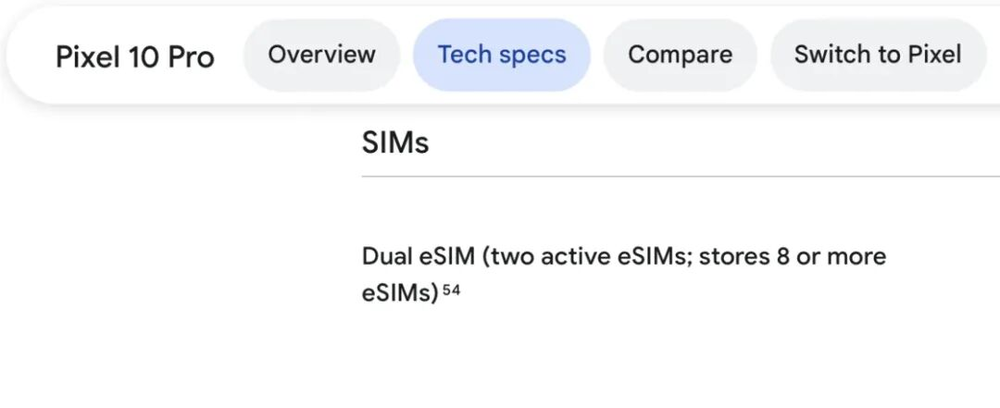Click the word "Pixel" in the page title
The width and height of the screenshot is (1000, 408).
point(86,56)
